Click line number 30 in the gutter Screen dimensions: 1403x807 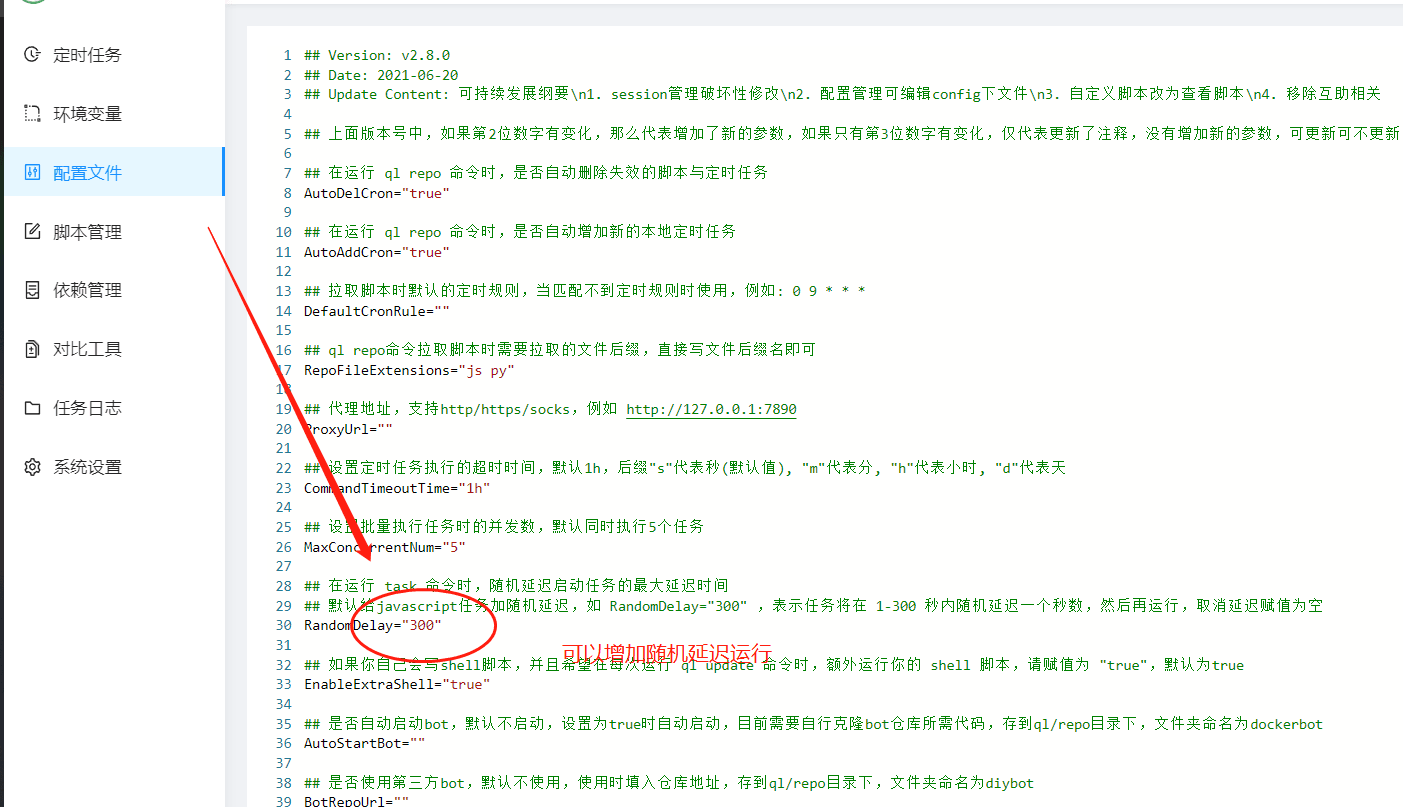283,625
